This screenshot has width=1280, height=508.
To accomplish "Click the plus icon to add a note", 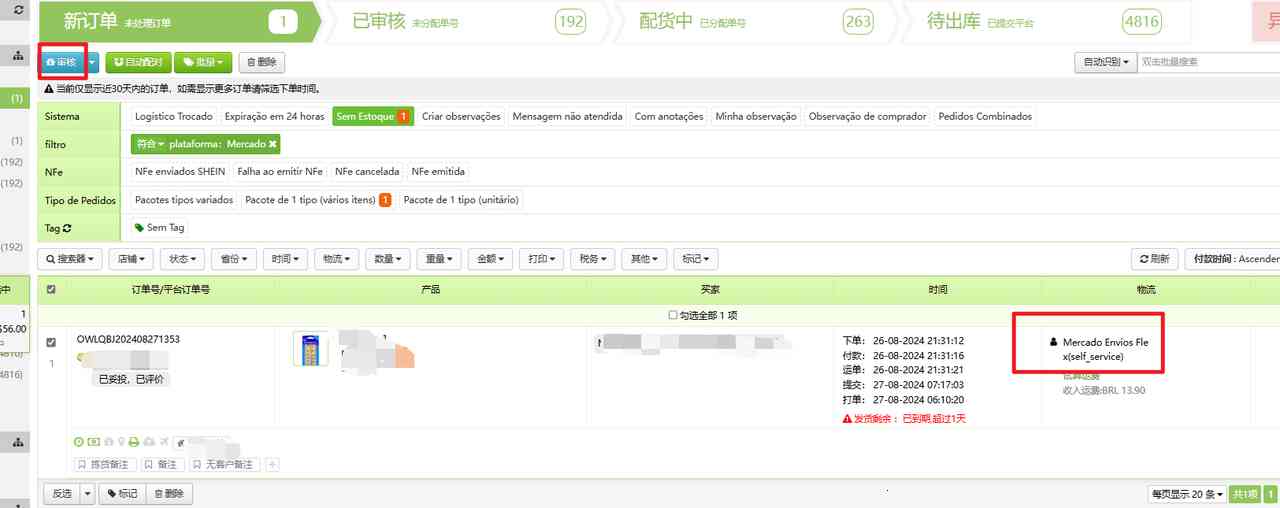I will [272, 465].
